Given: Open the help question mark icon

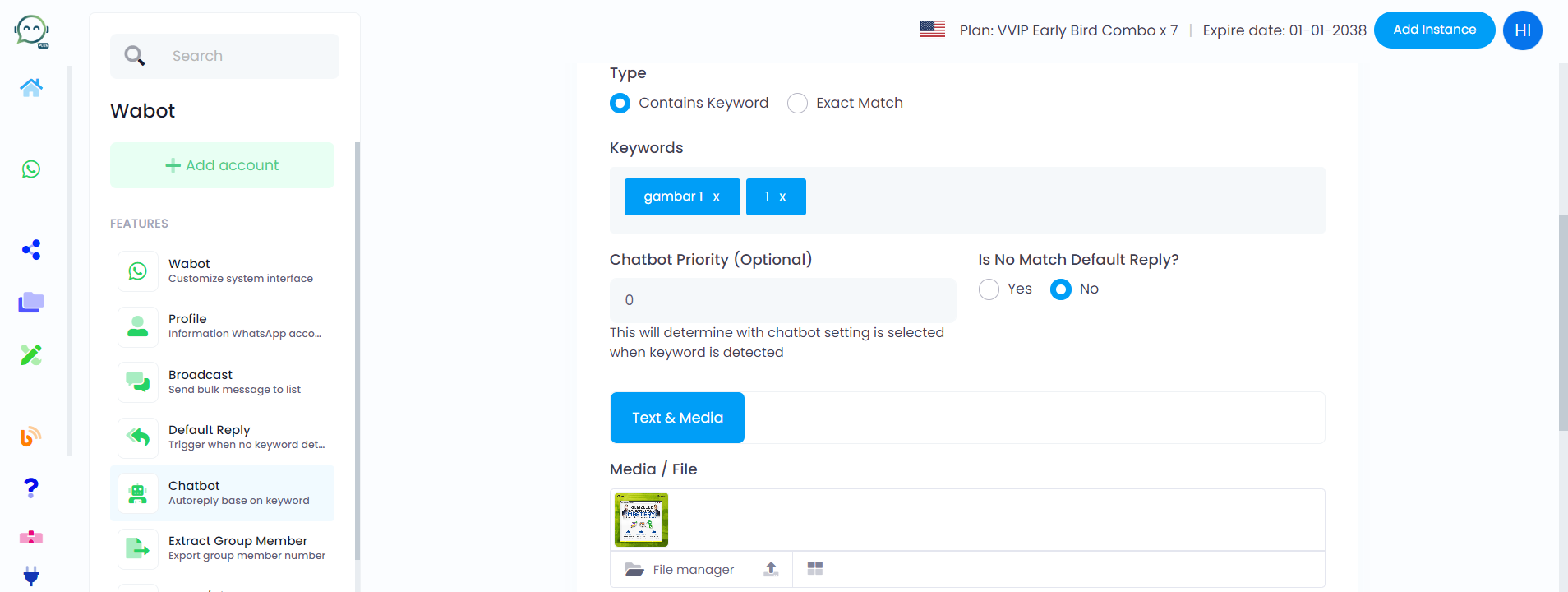Looking at the screenshot, I should [x=30, y=488].
